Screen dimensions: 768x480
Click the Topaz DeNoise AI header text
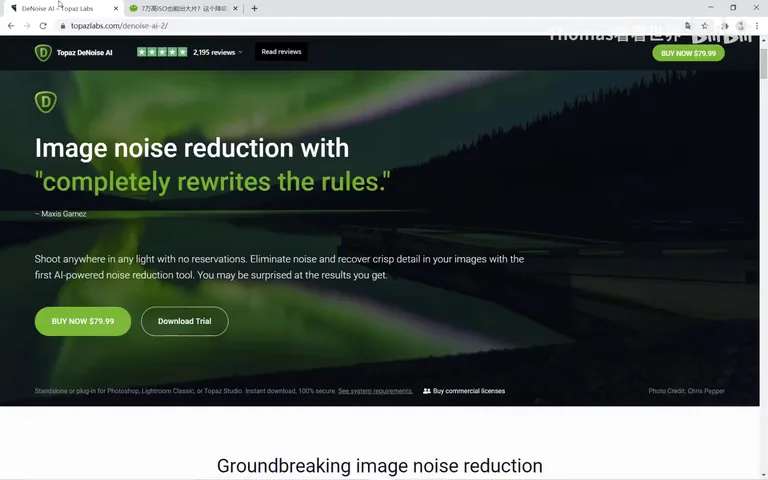(84, 52)
